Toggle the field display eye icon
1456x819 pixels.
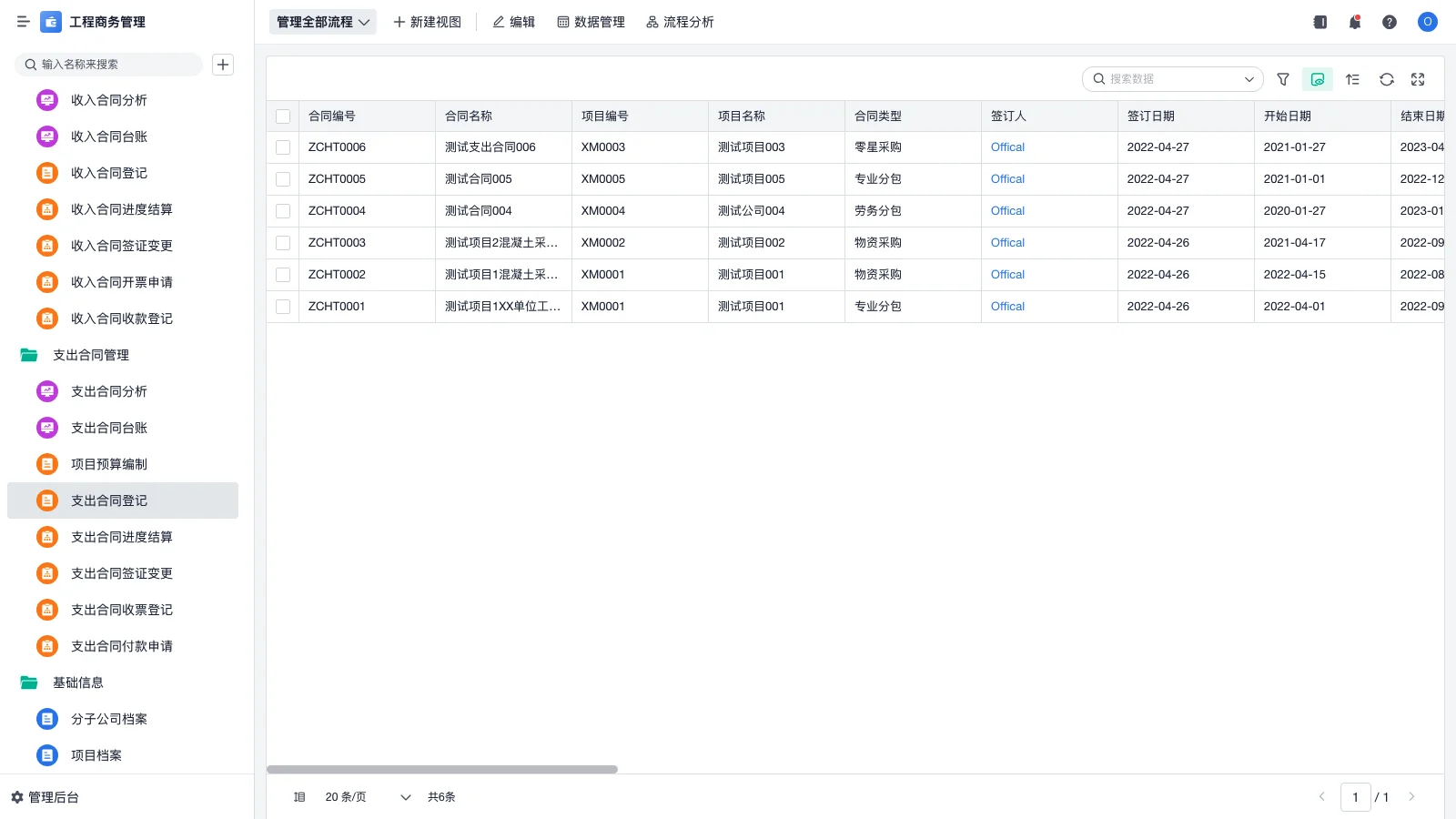coord(1317,79)
